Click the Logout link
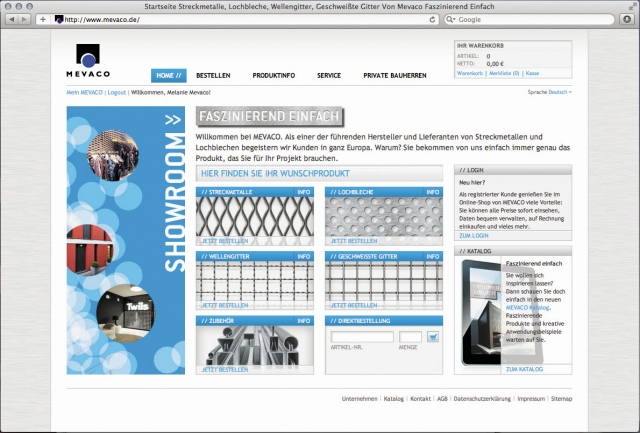 (x=117, y=93)
